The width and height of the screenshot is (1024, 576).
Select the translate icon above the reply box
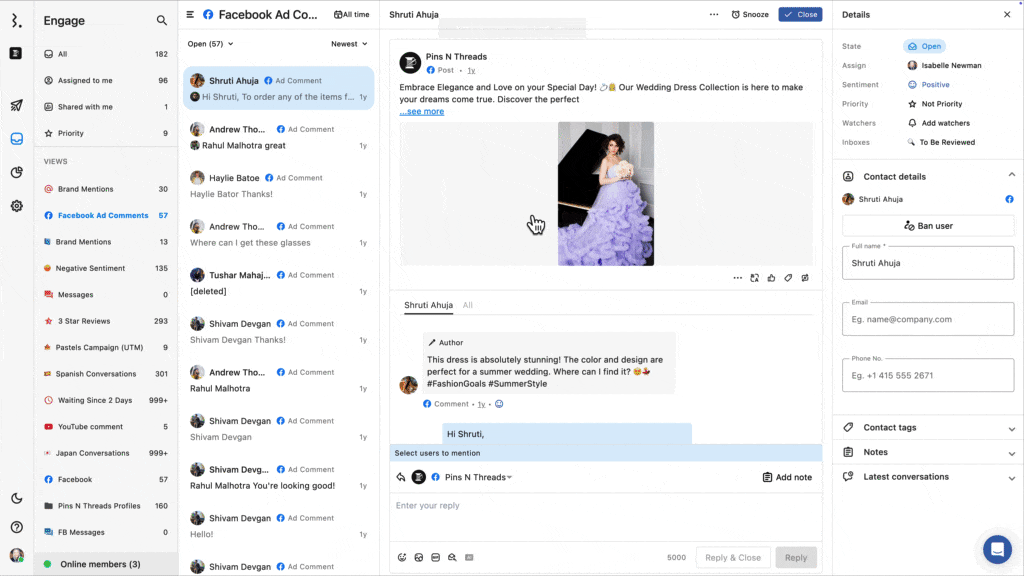coord(755,278)
